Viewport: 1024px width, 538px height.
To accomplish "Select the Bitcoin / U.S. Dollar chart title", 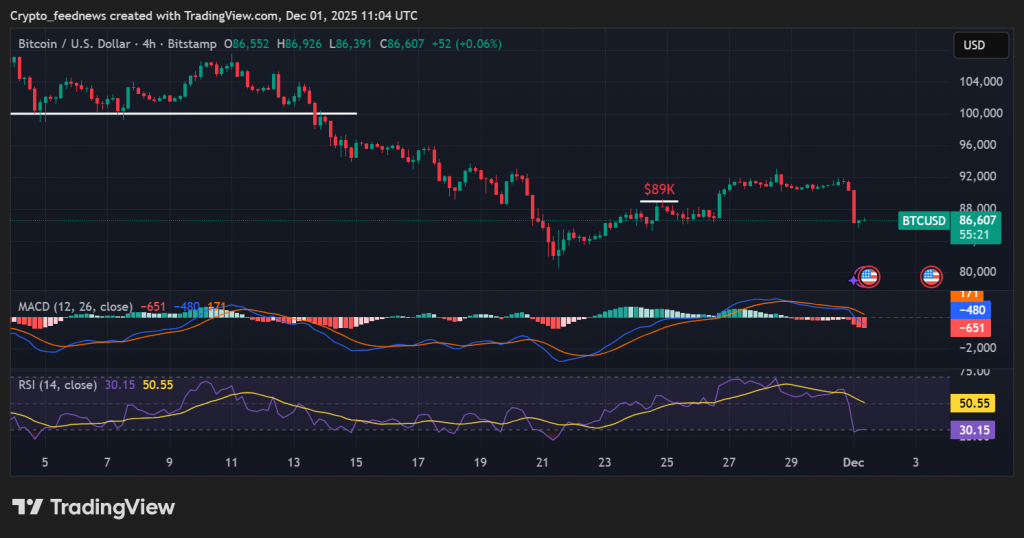I will point(118,44).
